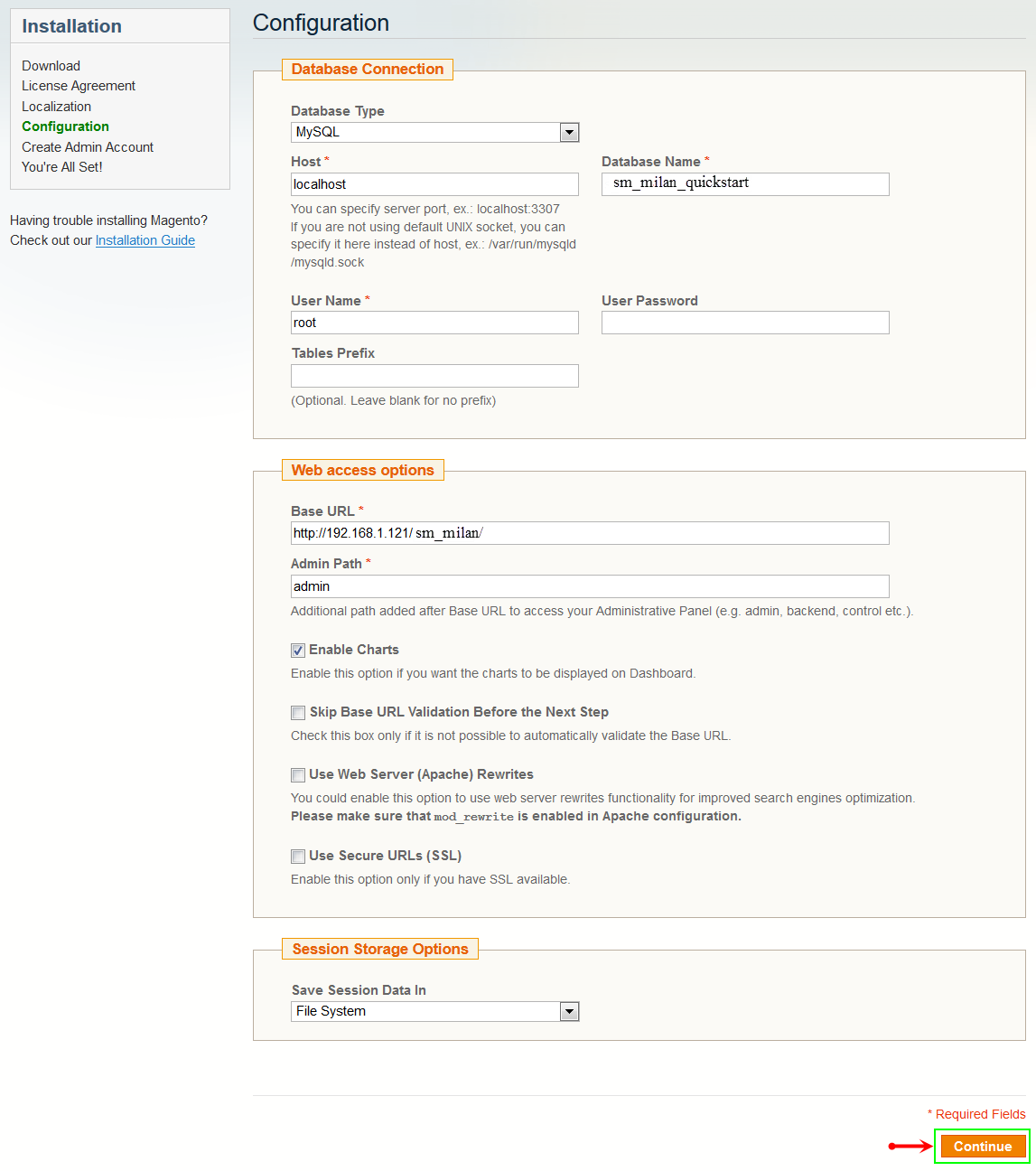Focus the Admin Path field
The width and height of the screenshot is (1036, 1171).
[590, 586]
